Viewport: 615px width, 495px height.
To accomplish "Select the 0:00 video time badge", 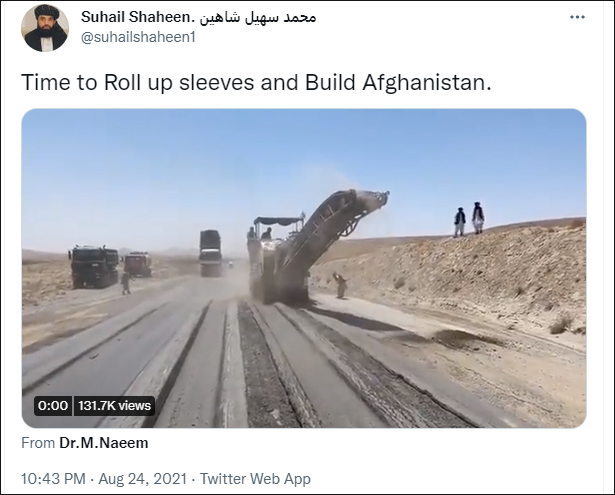I will tap(53, 406).
